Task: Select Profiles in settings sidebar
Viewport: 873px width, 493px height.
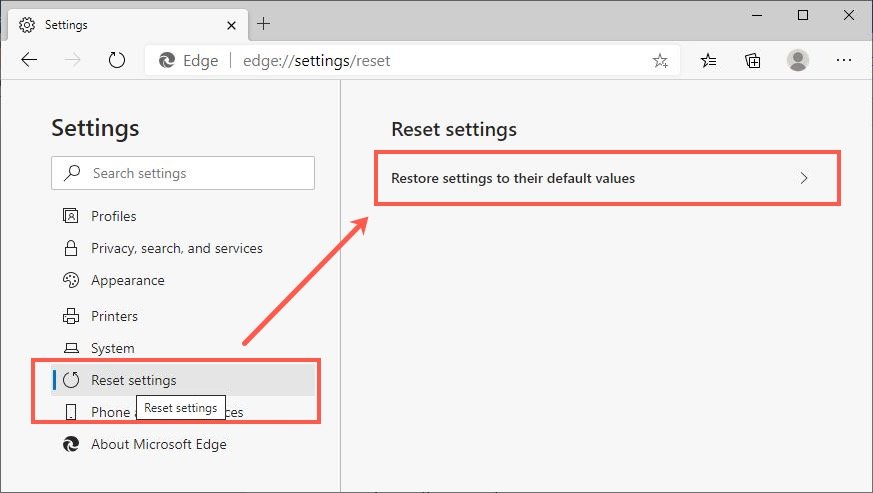Action: coord(113,216)
